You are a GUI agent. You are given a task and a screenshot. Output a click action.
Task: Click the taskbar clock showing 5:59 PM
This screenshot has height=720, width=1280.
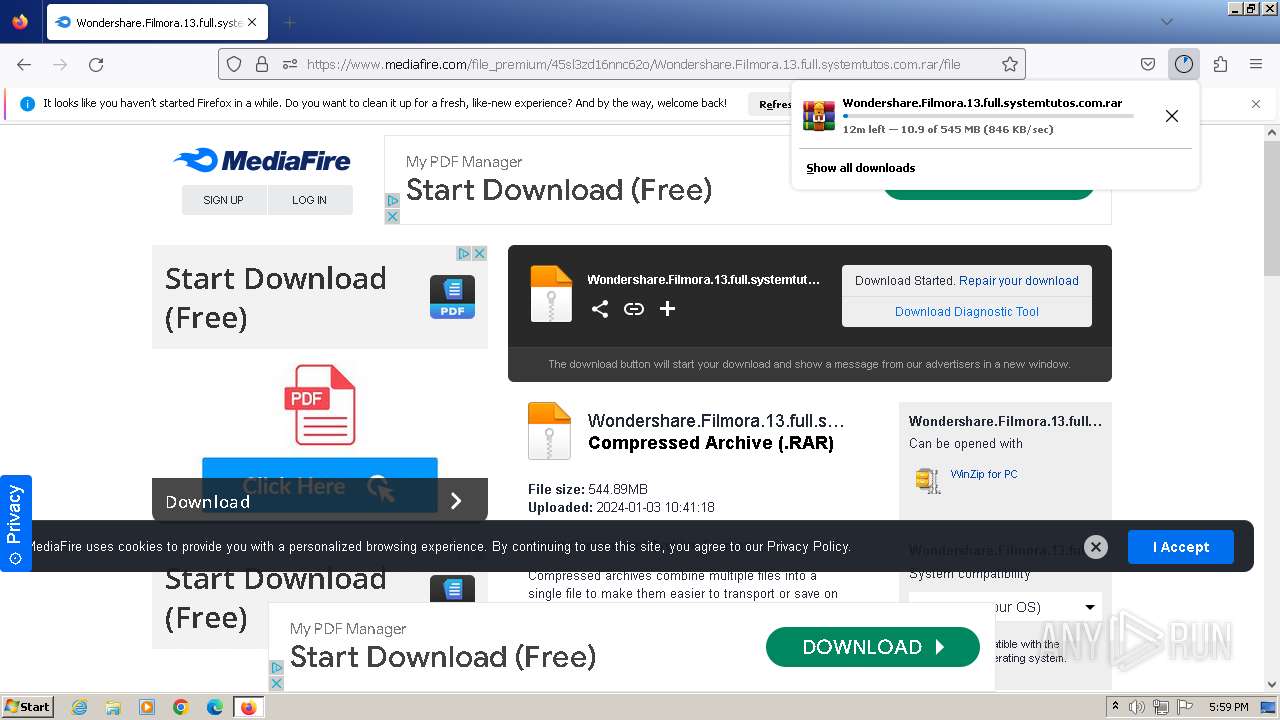pos(1229,707)
